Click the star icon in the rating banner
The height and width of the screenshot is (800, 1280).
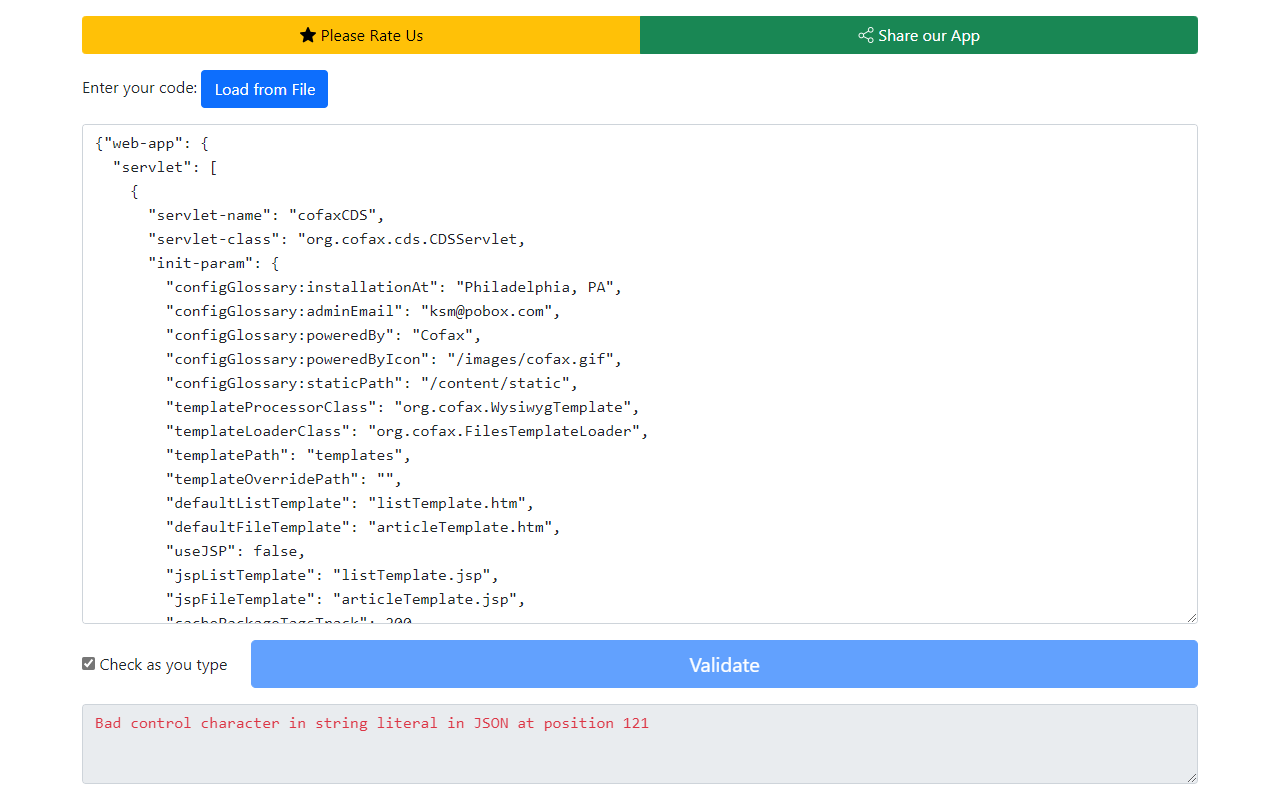(x=306, y=35)
